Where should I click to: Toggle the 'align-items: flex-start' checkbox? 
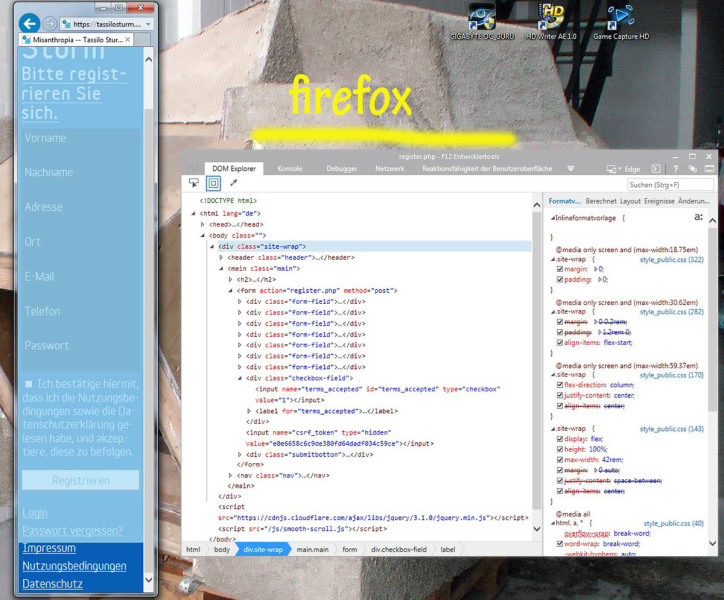coord(560,343)
